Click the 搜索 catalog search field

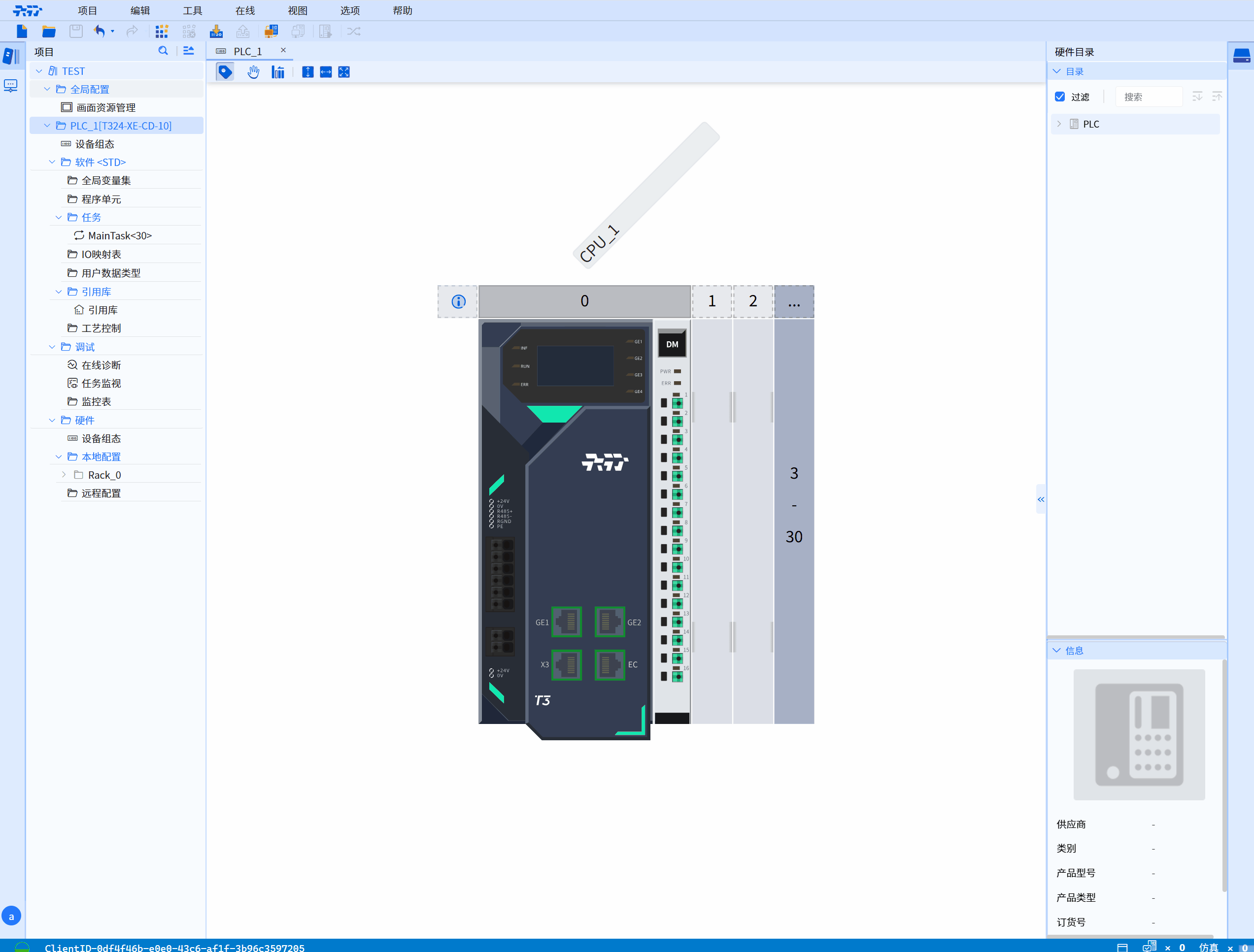(1148, 97)
